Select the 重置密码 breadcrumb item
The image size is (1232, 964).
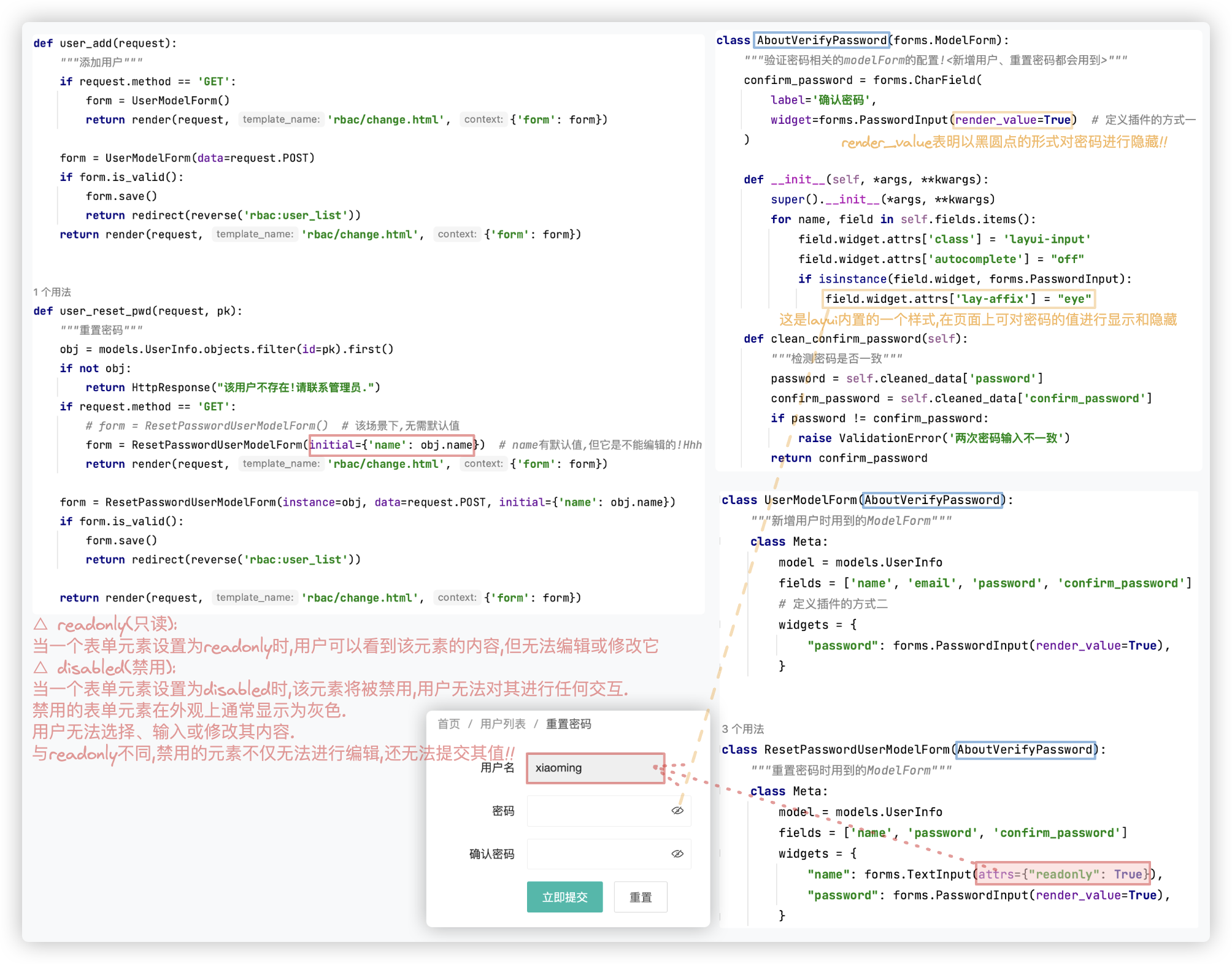[x=568, y=724]
